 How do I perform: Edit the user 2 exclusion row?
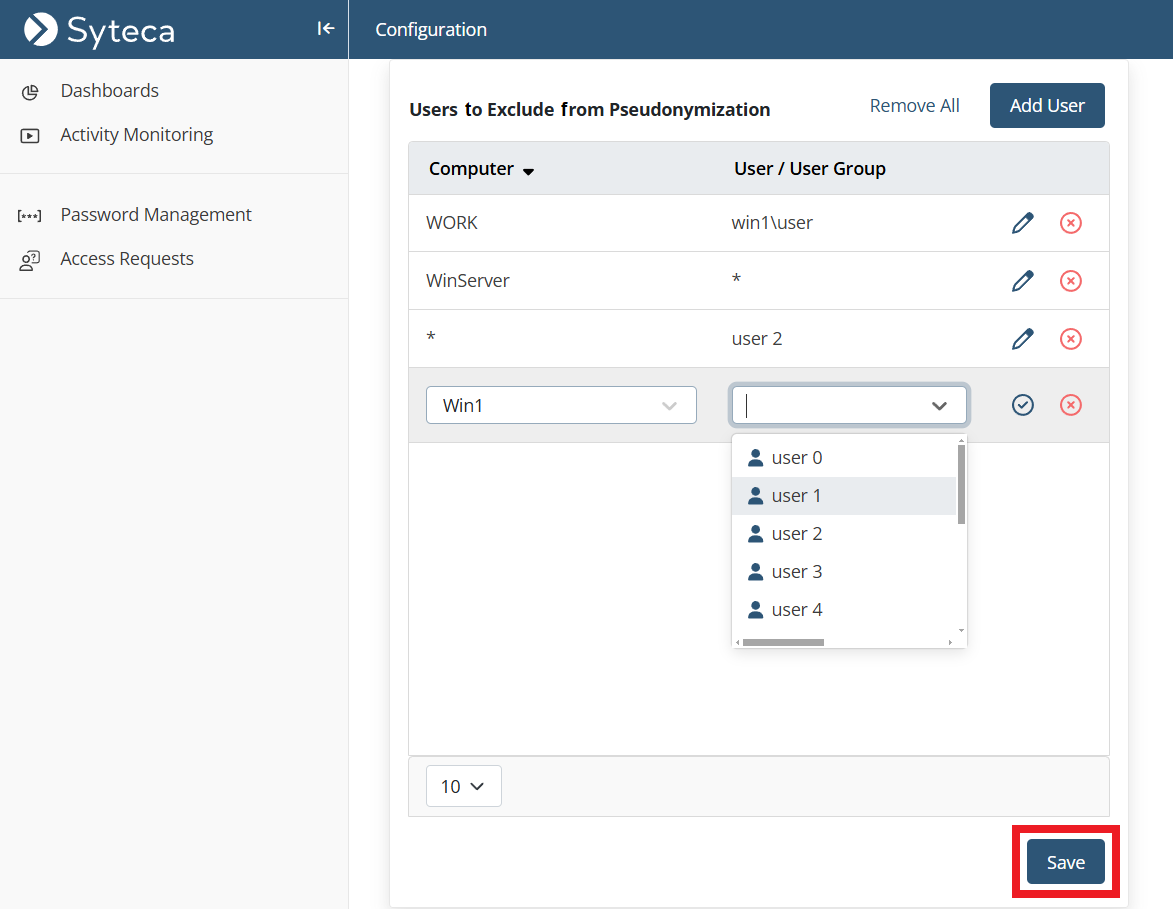[x=1022, y=339]
